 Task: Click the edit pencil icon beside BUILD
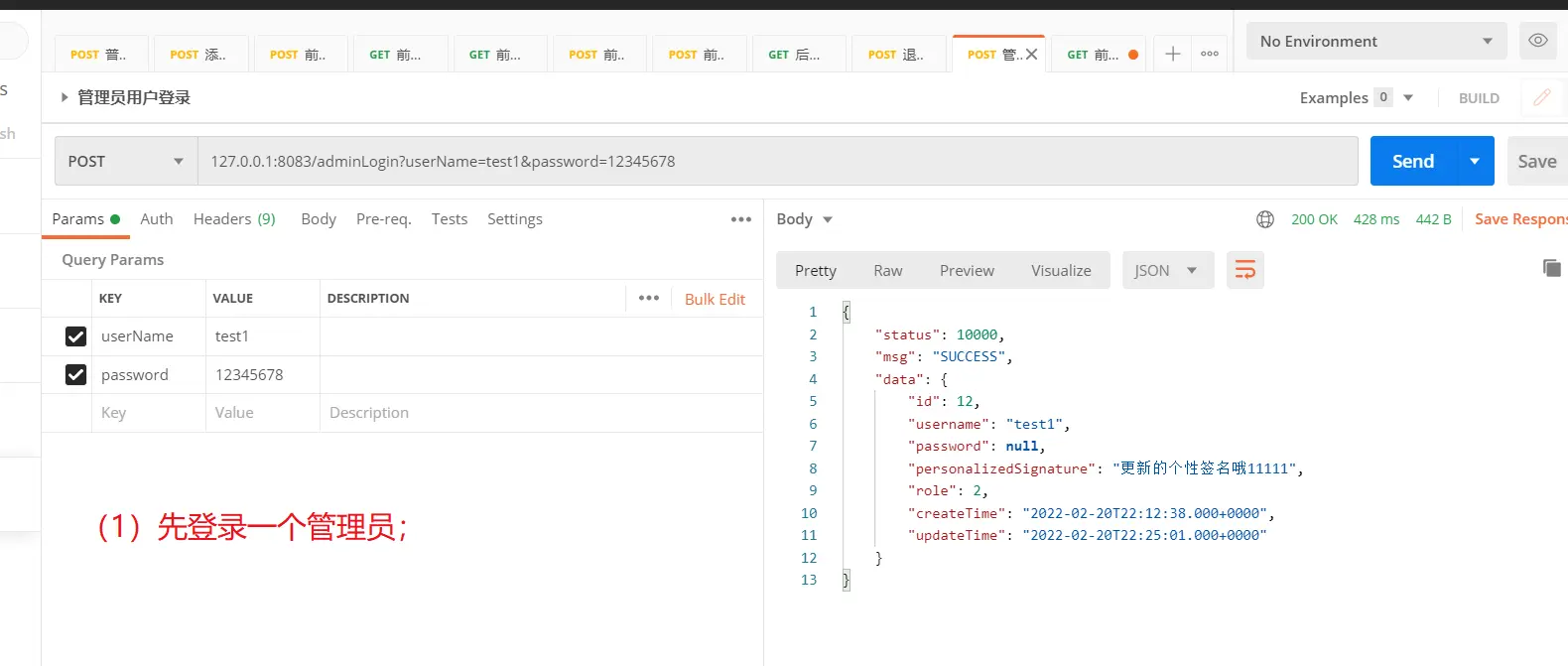[1541, 97]
